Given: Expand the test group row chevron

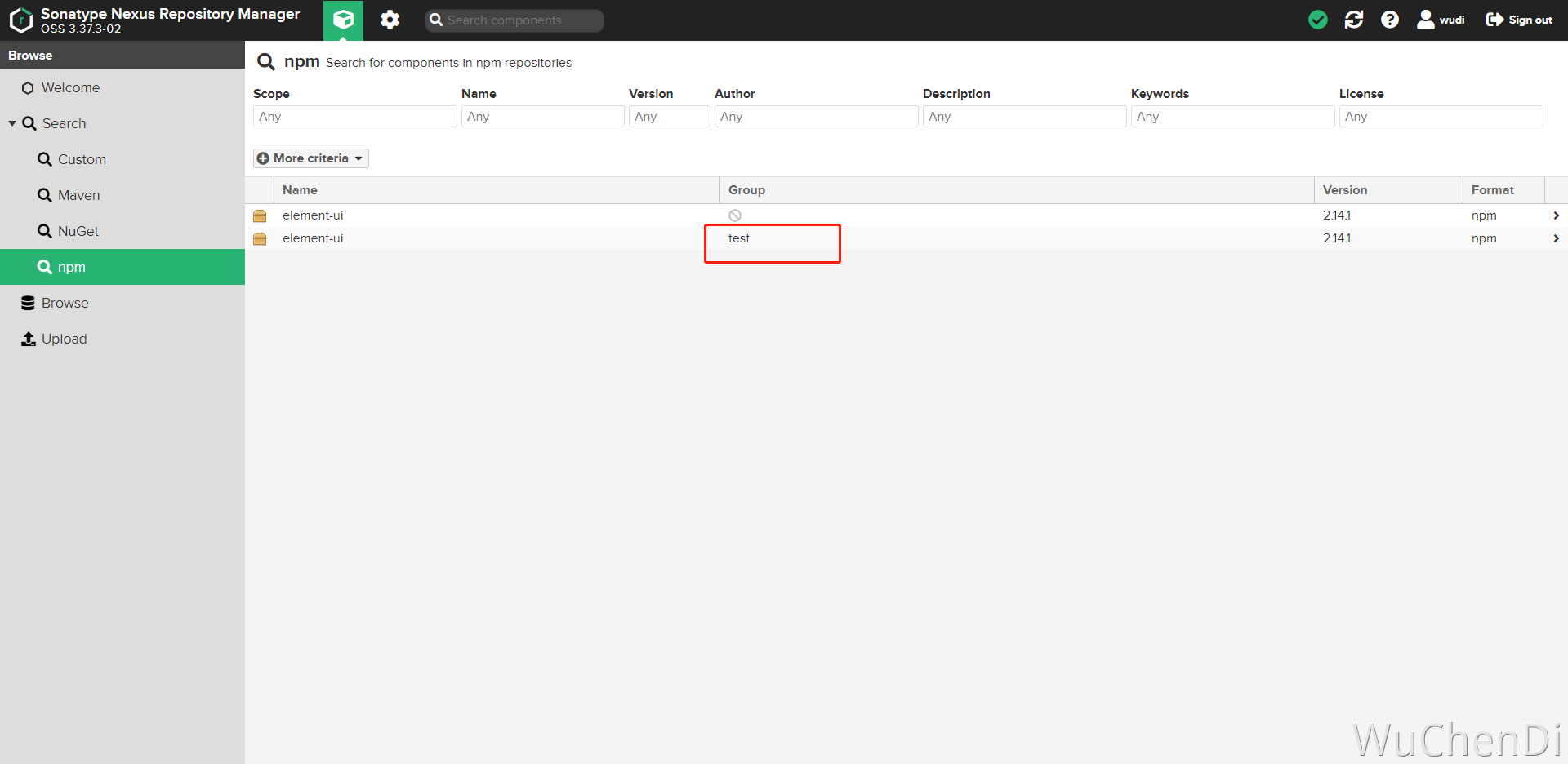Looking at the screenshot, I should pos(1556,238).
